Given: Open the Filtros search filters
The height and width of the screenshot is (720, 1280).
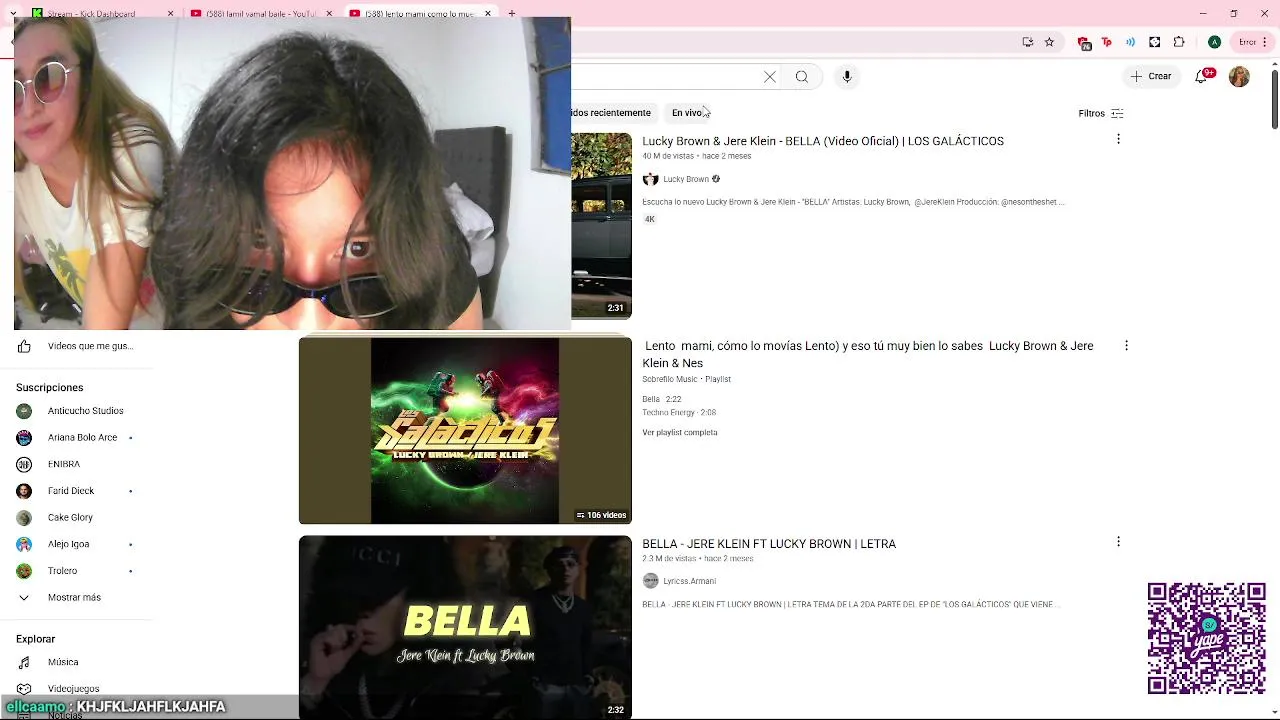Looking at the screenshot, I should coord(1101,113).
